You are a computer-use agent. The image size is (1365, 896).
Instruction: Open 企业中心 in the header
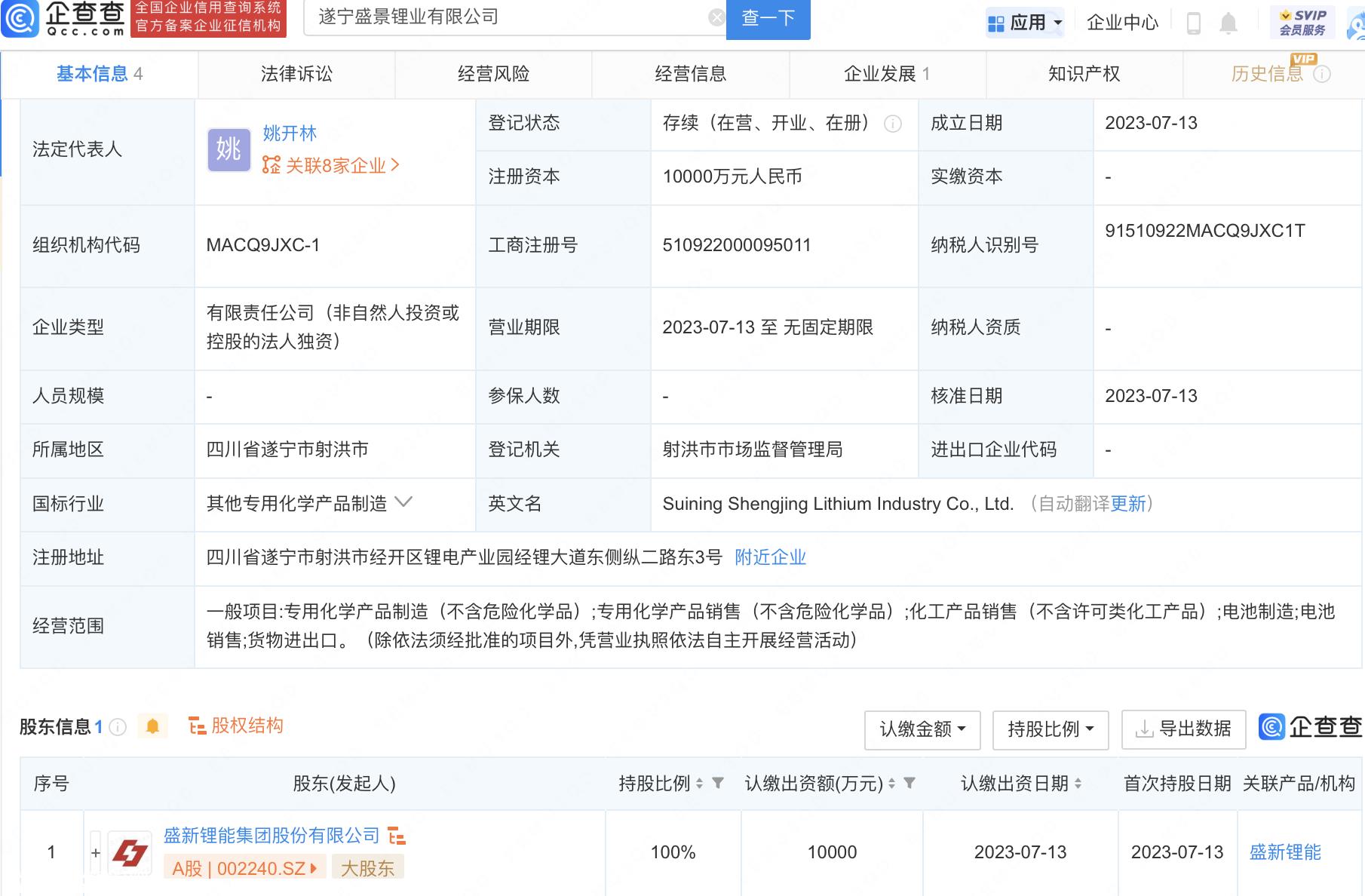click(x=1122, y=23)
